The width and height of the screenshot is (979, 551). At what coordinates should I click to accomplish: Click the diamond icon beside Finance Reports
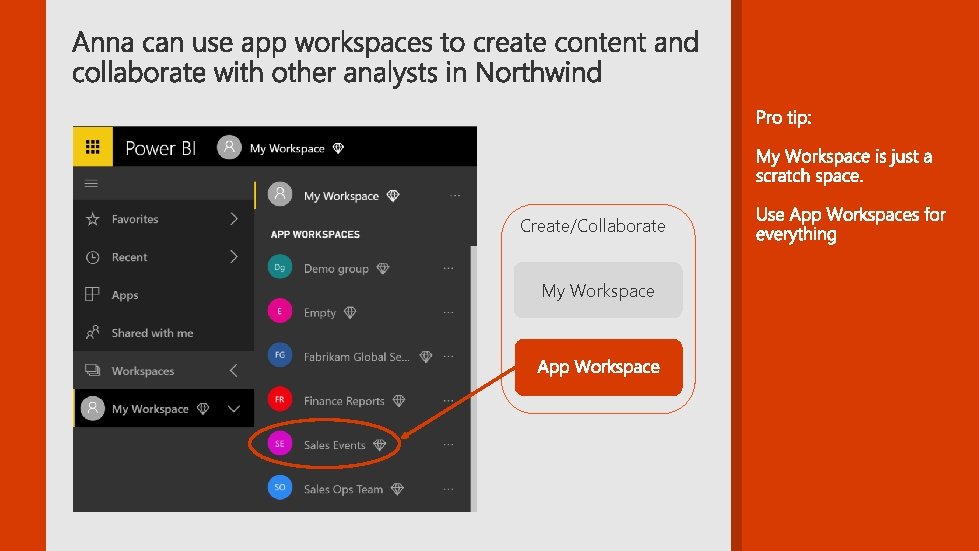pos(399,401)
